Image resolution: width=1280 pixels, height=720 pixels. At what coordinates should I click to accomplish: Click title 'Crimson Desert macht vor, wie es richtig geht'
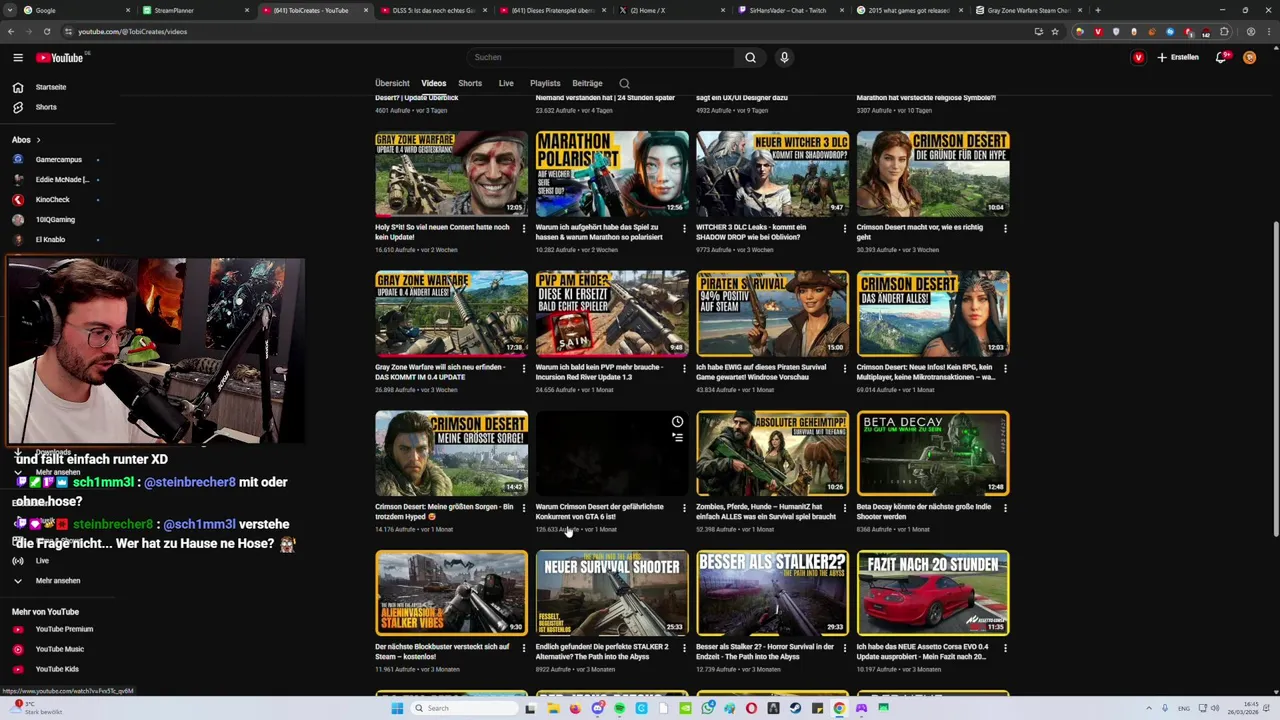[x=920, y=232]
